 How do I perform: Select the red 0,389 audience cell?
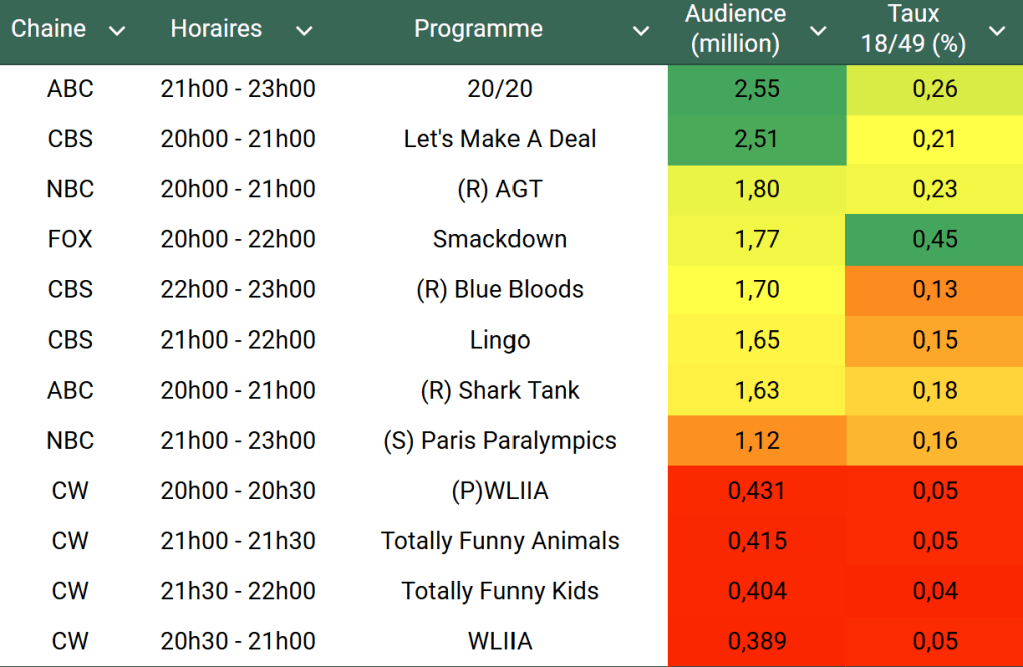[x=756, y=641]
